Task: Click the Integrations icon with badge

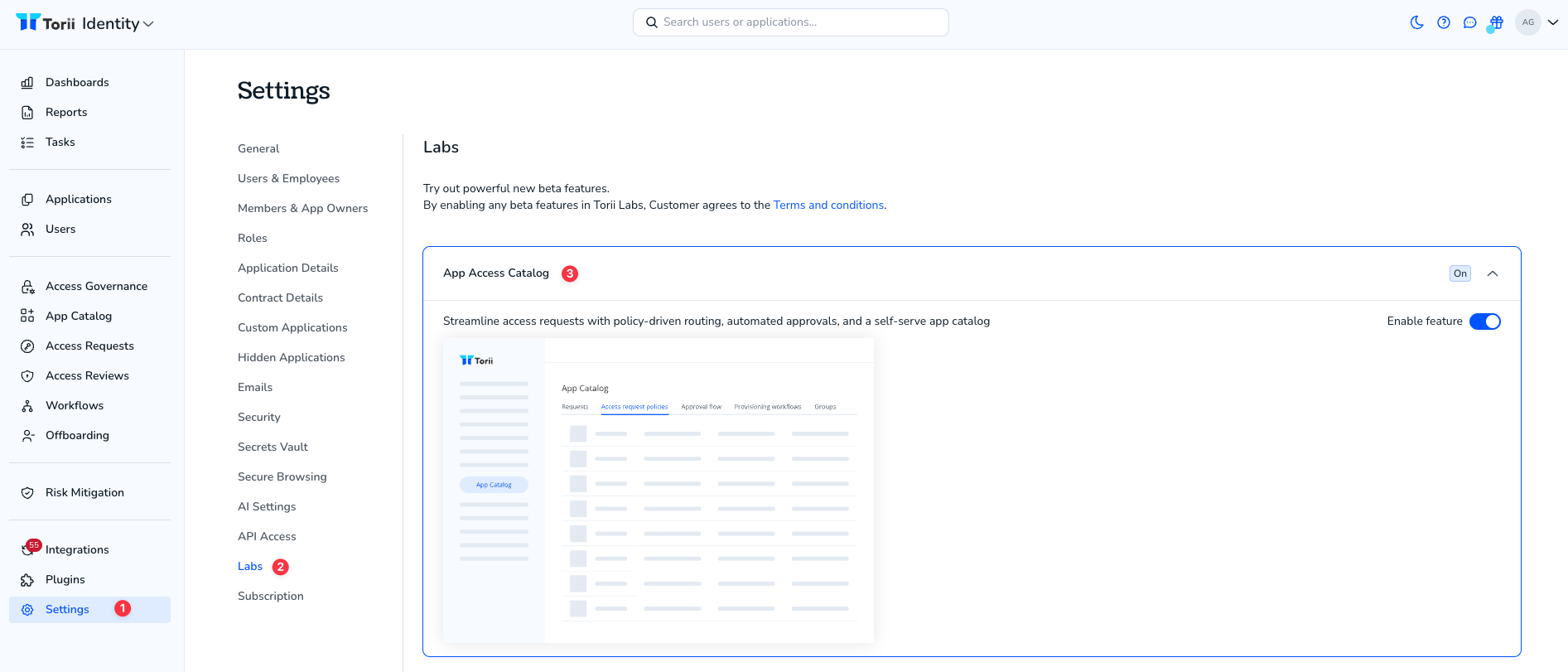Action: 29,549
